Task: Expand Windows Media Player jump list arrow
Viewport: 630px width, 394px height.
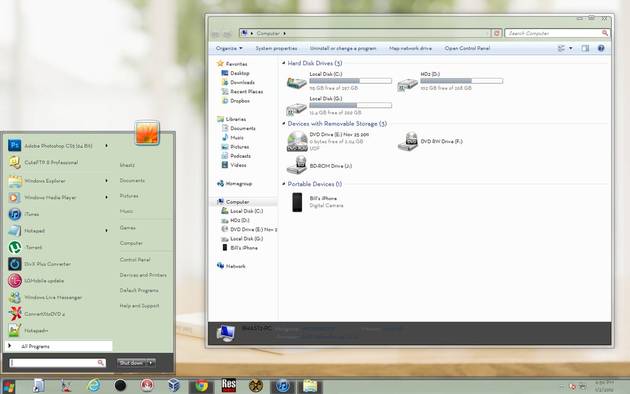Action: click(106, 197)
